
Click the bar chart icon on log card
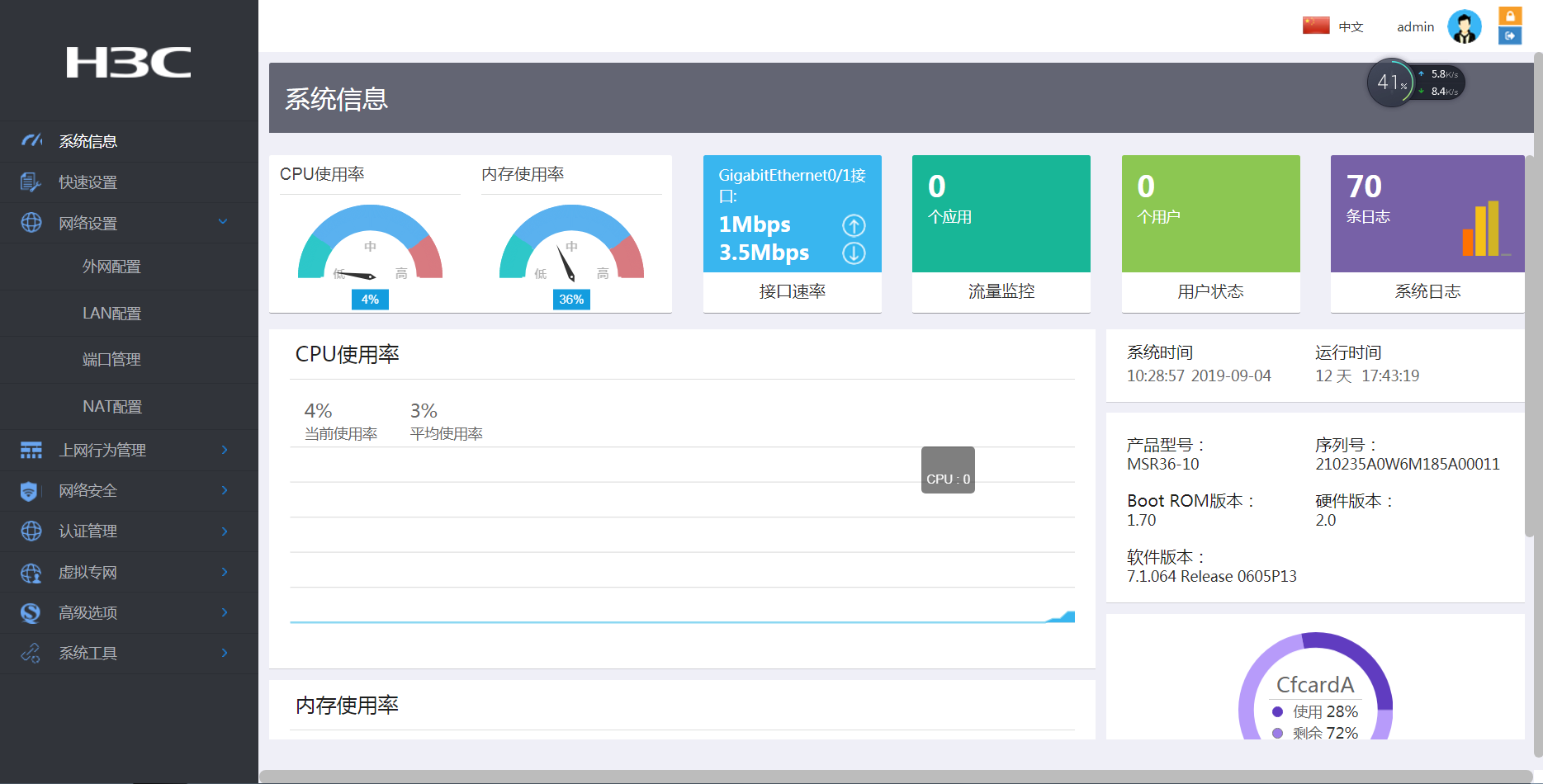click(1485, 229)
